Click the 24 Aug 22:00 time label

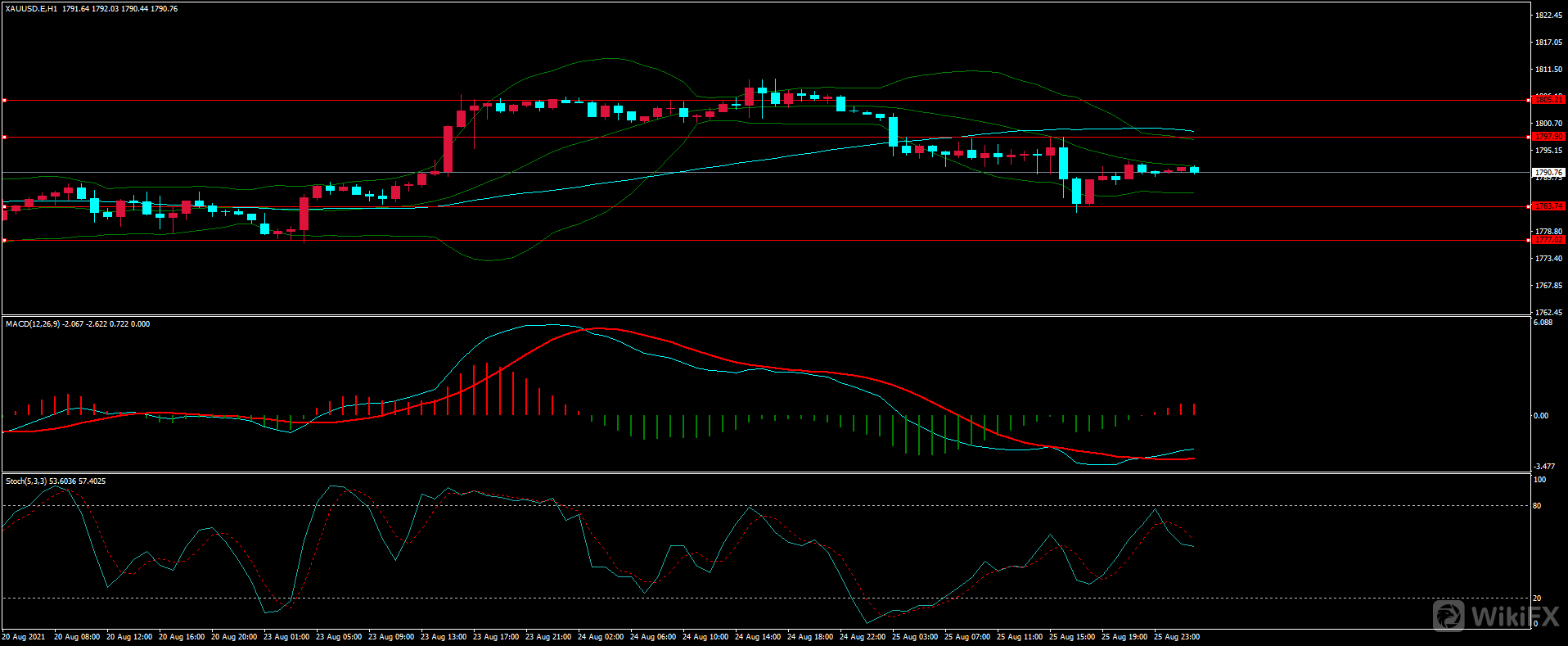click(x=863, y=637)
